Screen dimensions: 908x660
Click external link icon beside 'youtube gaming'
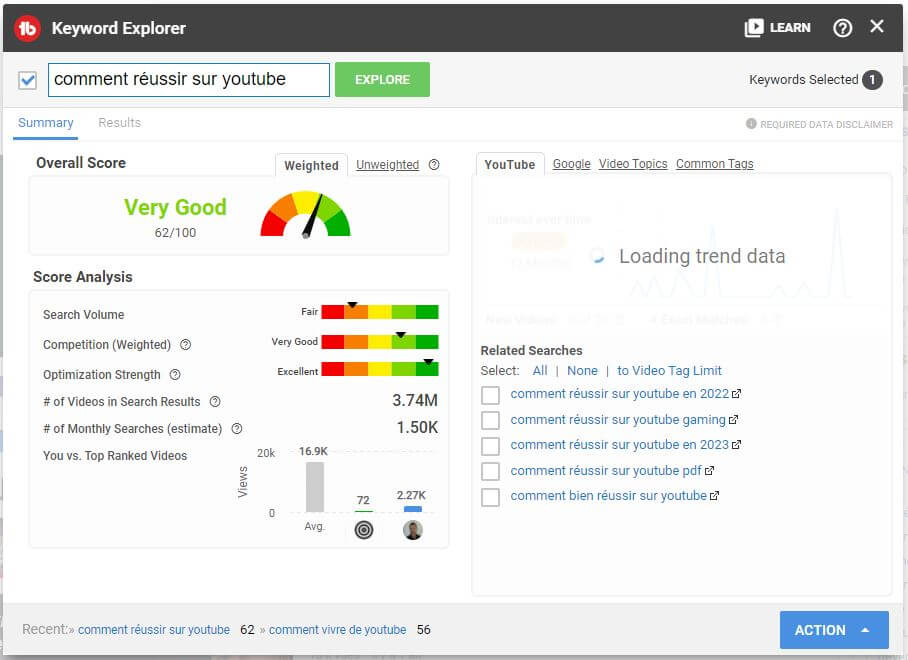(x=733, y=420)
